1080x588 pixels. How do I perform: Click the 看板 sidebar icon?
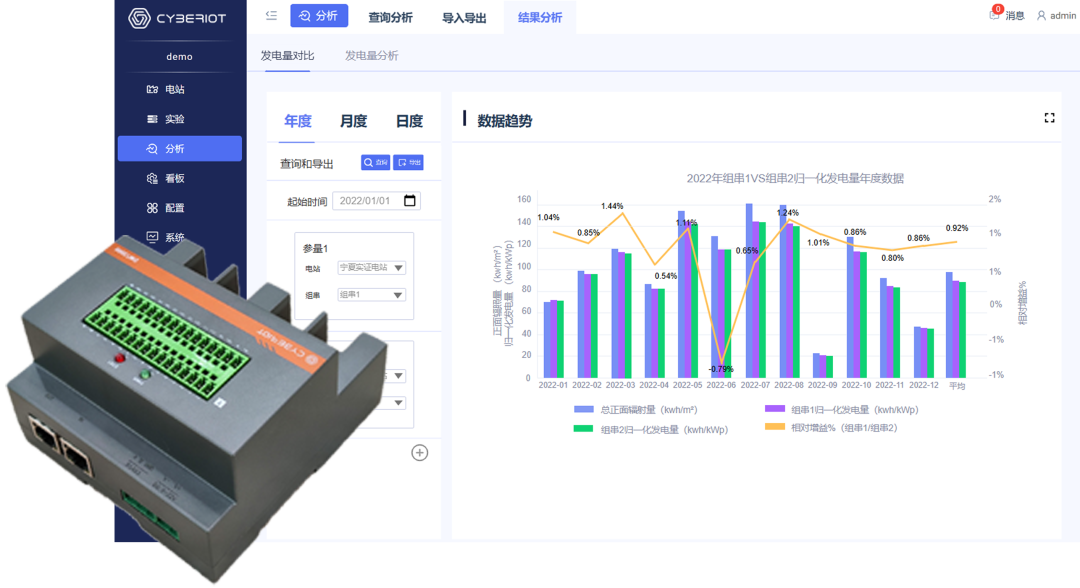point(152,178)
